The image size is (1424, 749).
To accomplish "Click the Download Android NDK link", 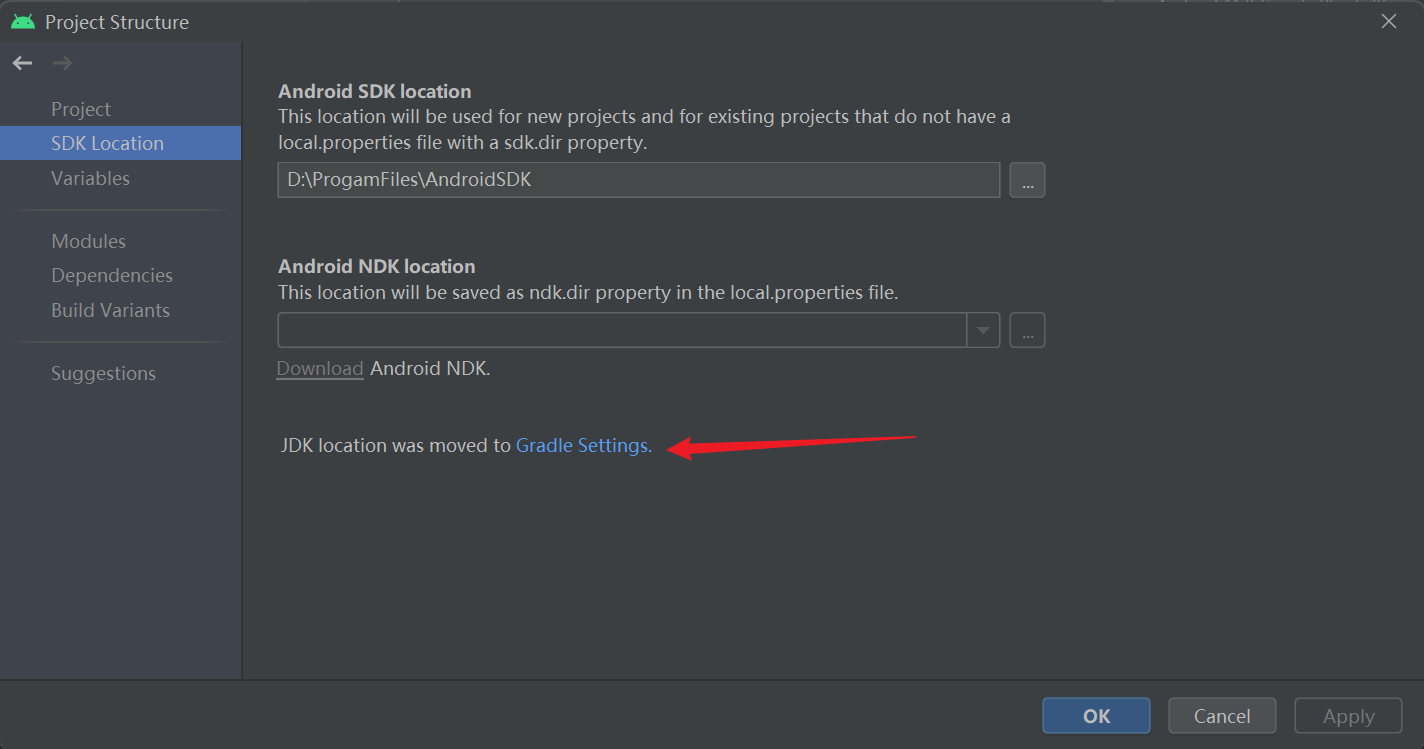I will [319, 368].
